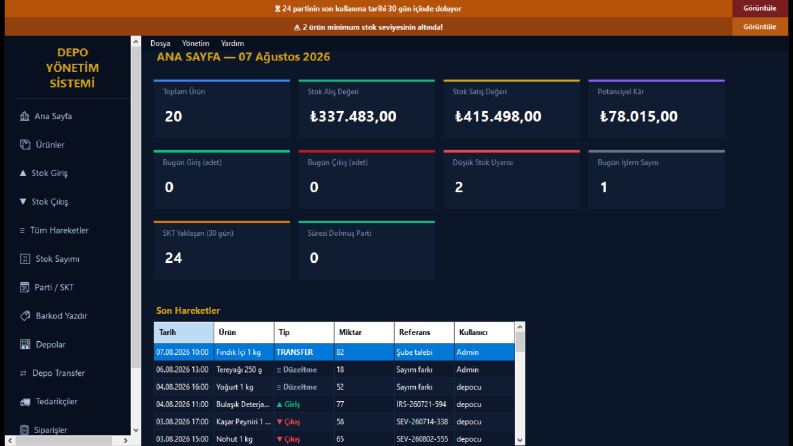793x446 pixels.
Task: Click the warning triangle in the stock banner
Action: point(297,27)
